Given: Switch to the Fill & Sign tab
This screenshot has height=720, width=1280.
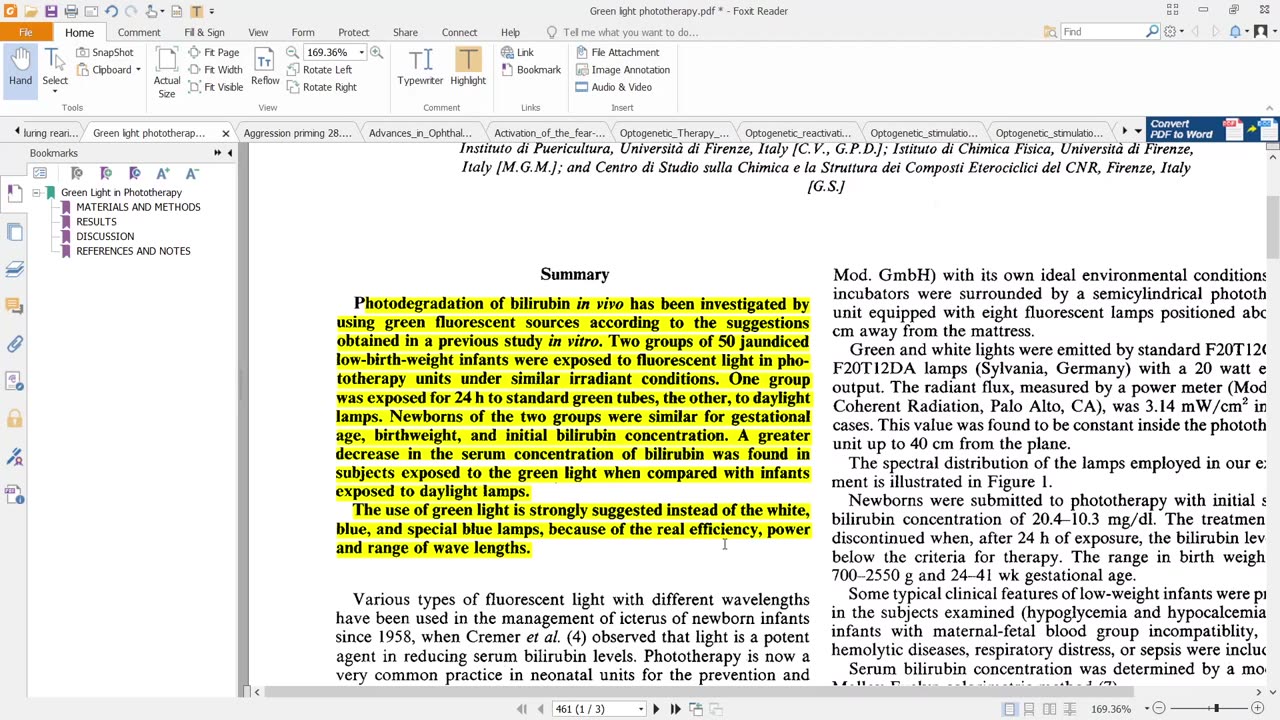Looking at the screenshot, I should (204, 32).
